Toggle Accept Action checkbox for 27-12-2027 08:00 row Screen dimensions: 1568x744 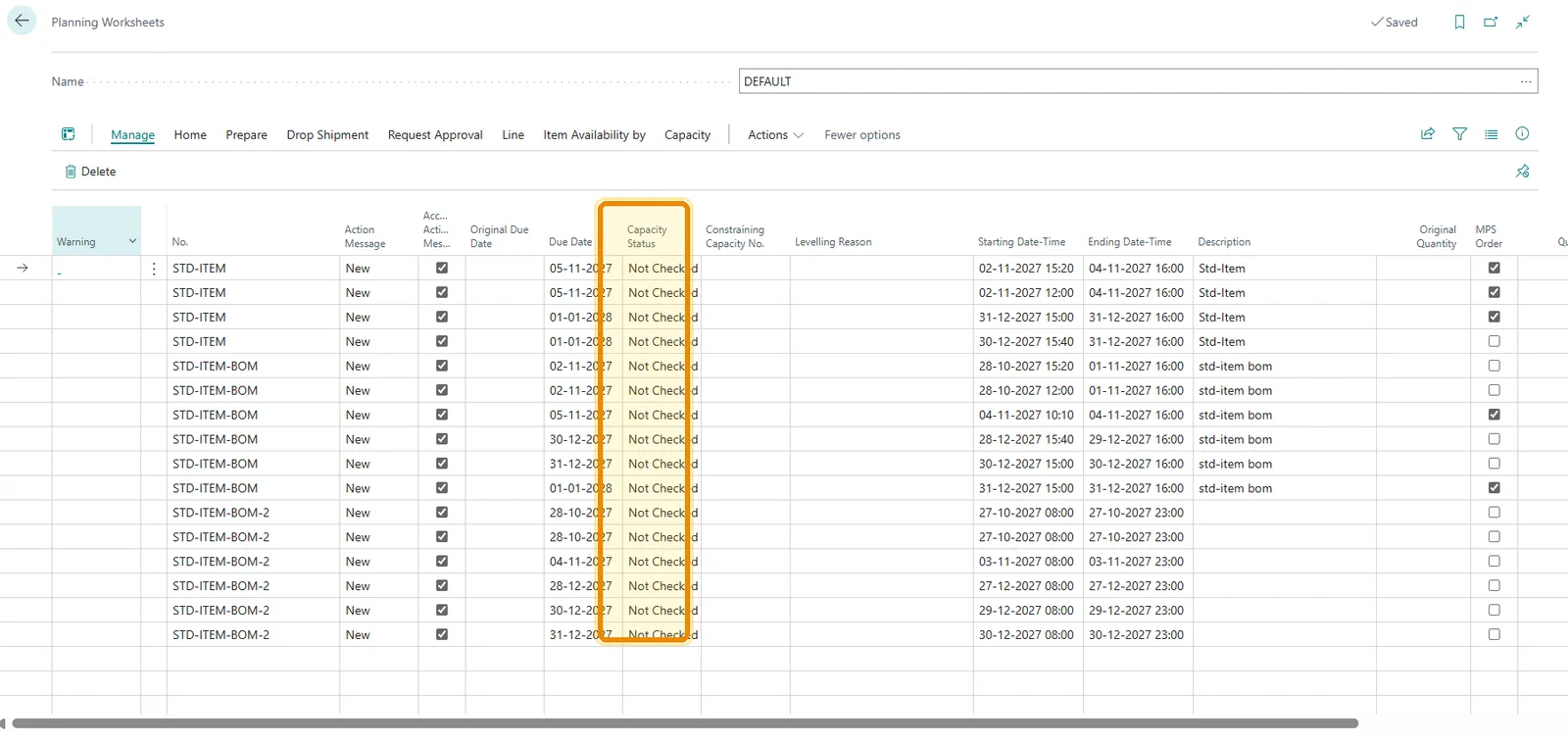[x=442, y=585]
